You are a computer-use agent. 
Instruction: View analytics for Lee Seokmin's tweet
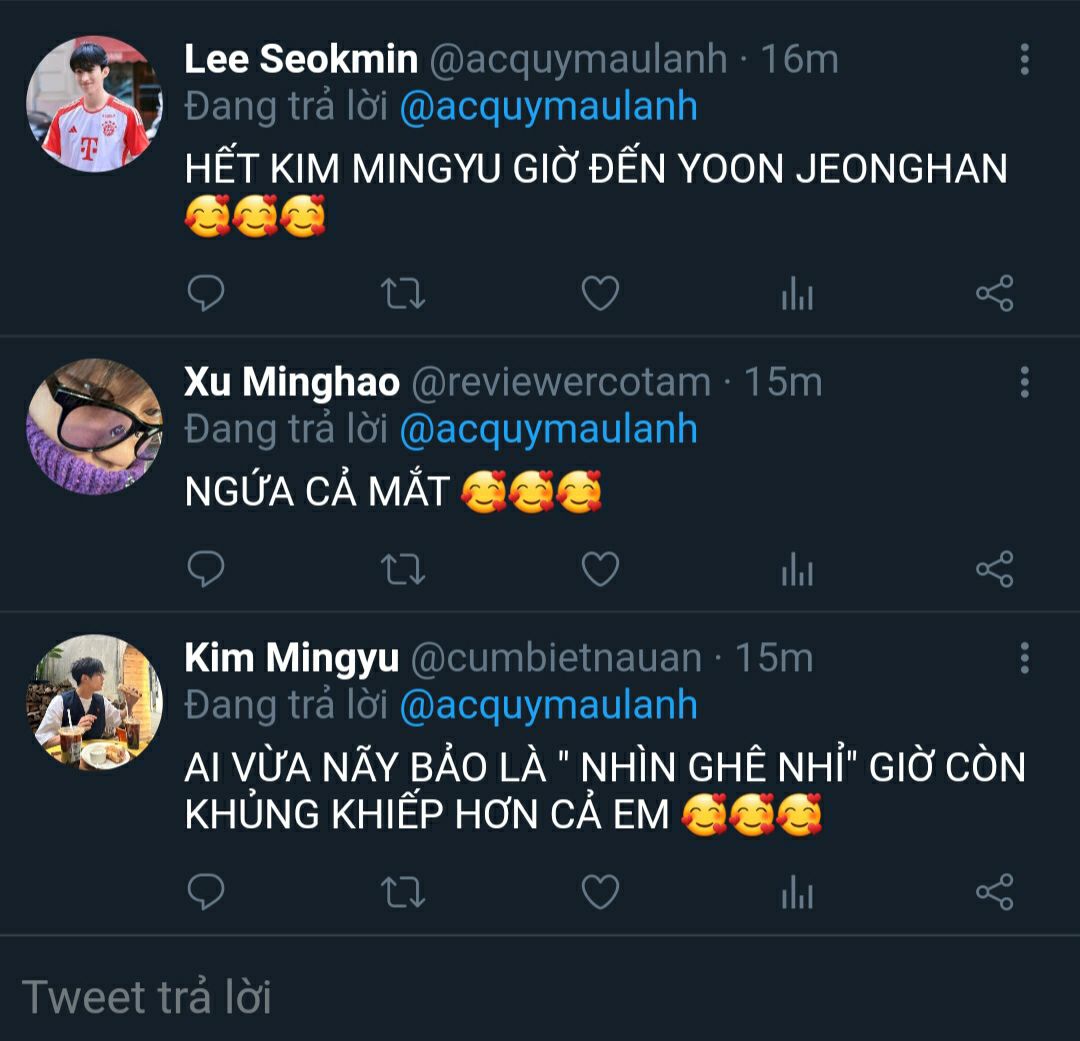coord(797,294)
